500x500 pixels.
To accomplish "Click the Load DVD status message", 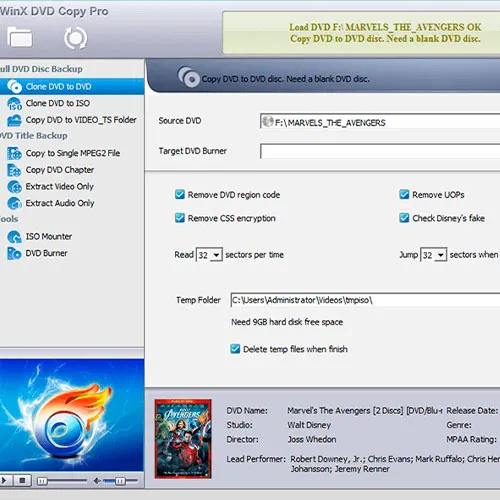I will point(385,33).
